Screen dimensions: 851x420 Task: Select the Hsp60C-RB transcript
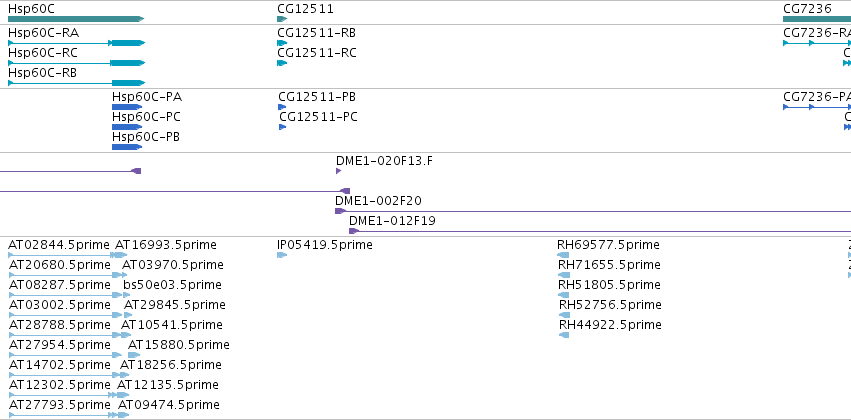coord(77,83)
